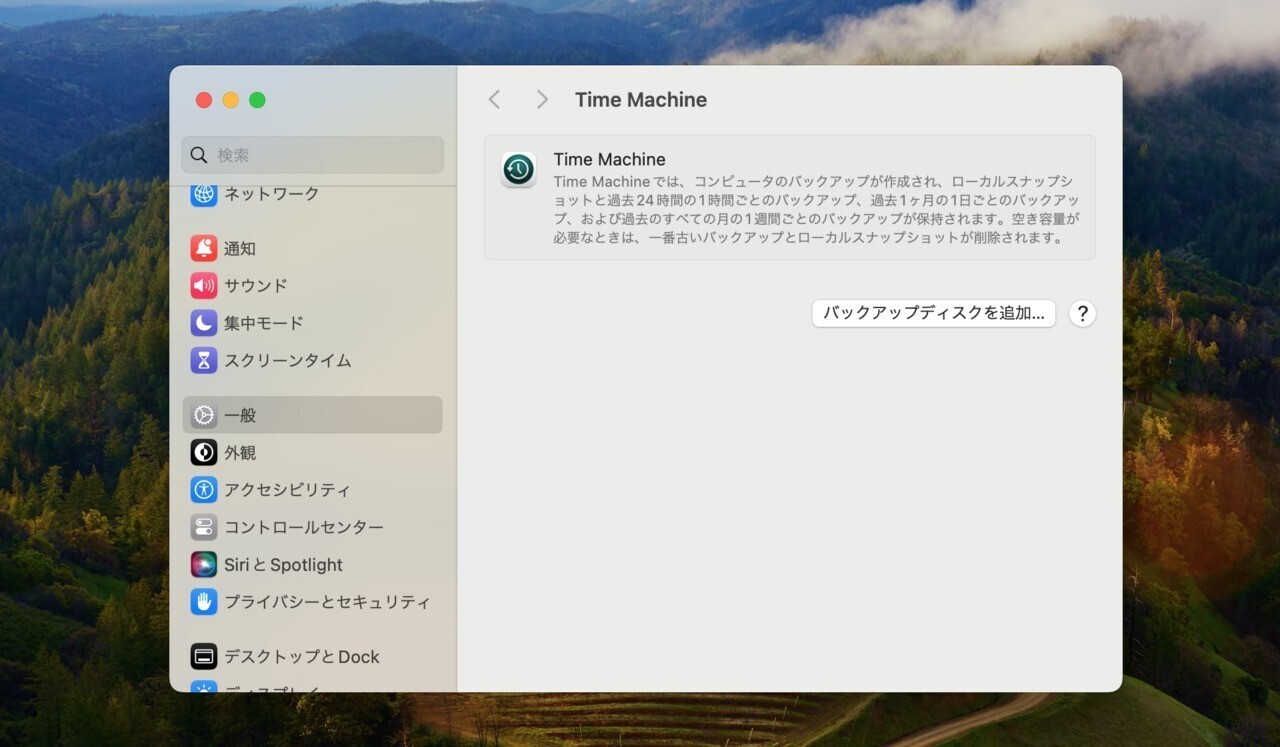This screenshot has width=1280, height=747.
Task: Open 集中モード with the moon icon
Action: [204, 323]
